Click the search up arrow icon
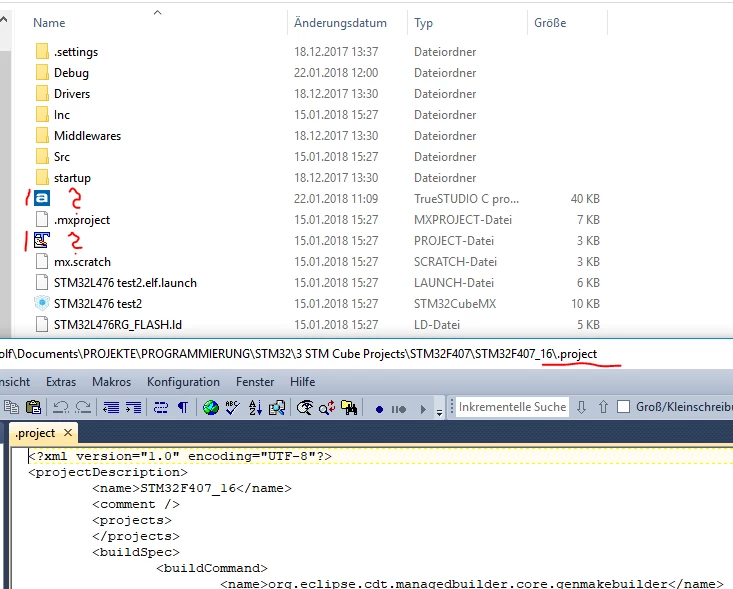733x589 pixels. coord(603,407)
